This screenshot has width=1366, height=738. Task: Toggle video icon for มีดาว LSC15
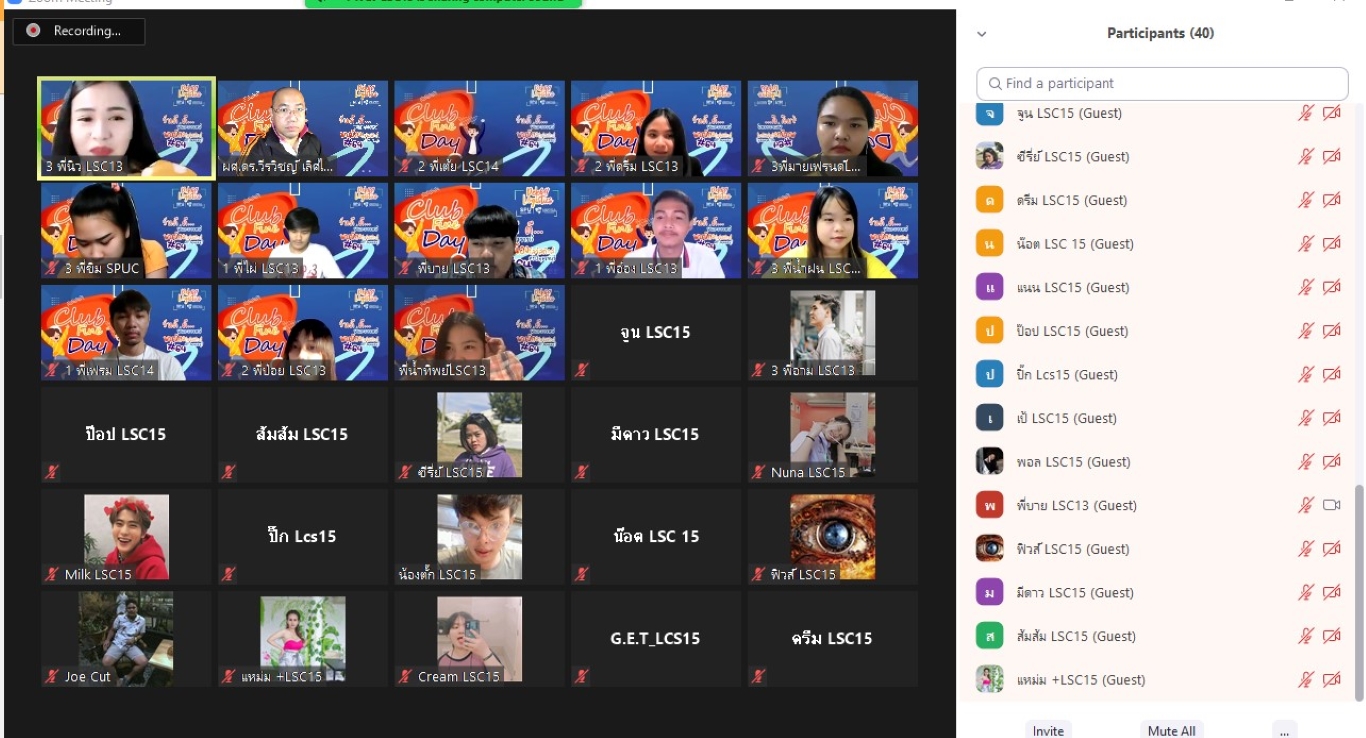coord(1331,593)
